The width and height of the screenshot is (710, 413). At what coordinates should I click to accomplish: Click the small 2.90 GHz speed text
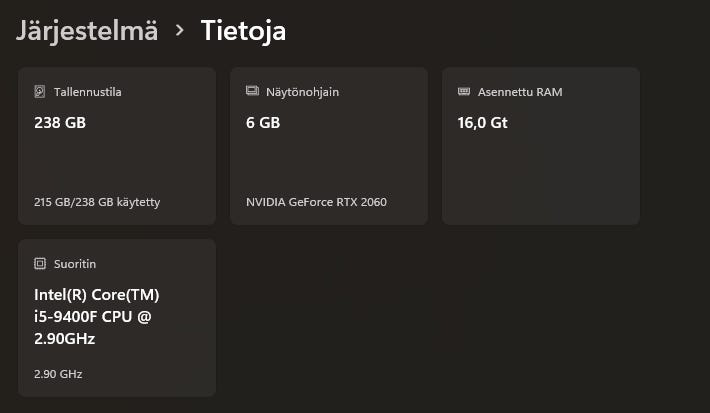[58, 374]
